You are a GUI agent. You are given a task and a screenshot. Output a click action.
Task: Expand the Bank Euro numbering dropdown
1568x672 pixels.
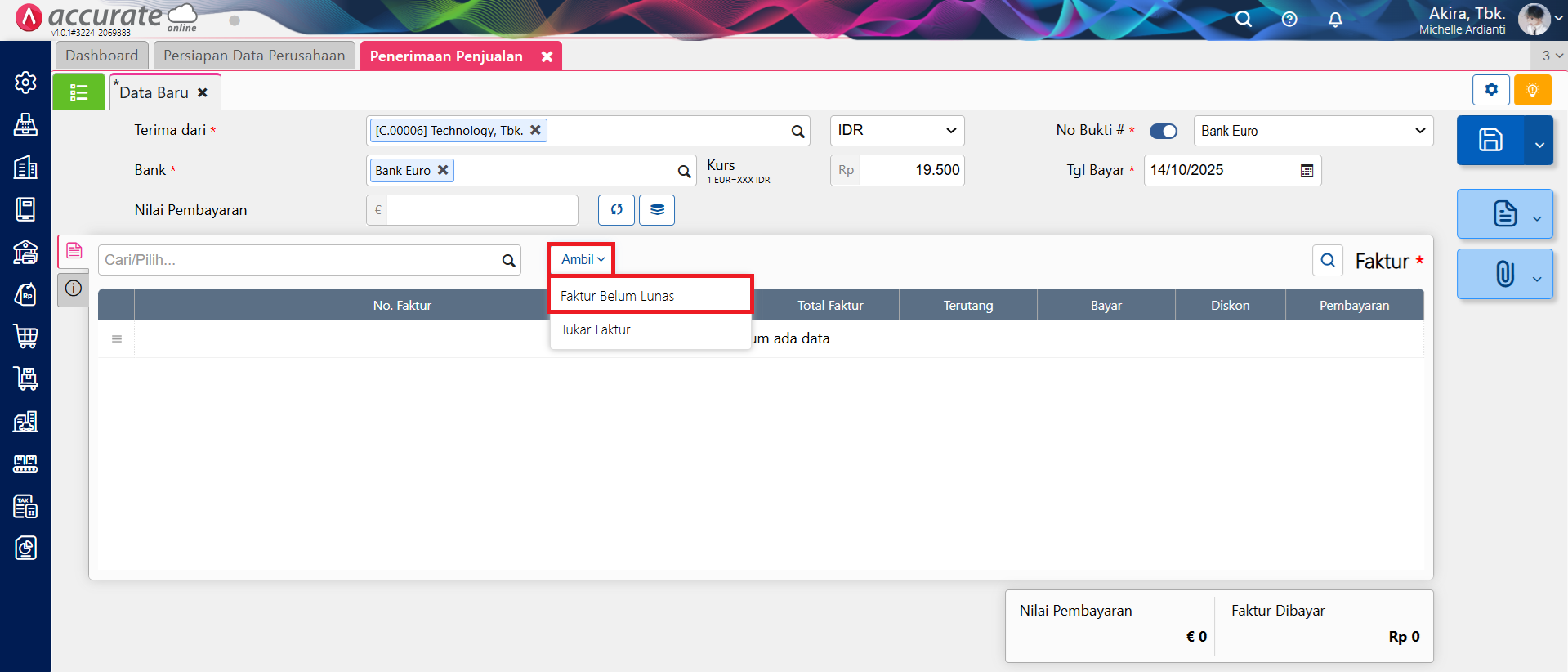click(1312, 131)
